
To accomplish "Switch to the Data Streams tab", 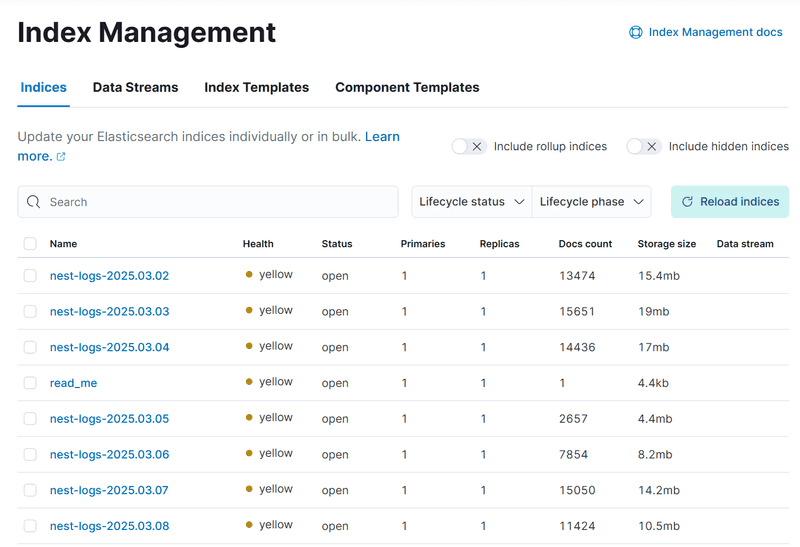I will (135, 87).
